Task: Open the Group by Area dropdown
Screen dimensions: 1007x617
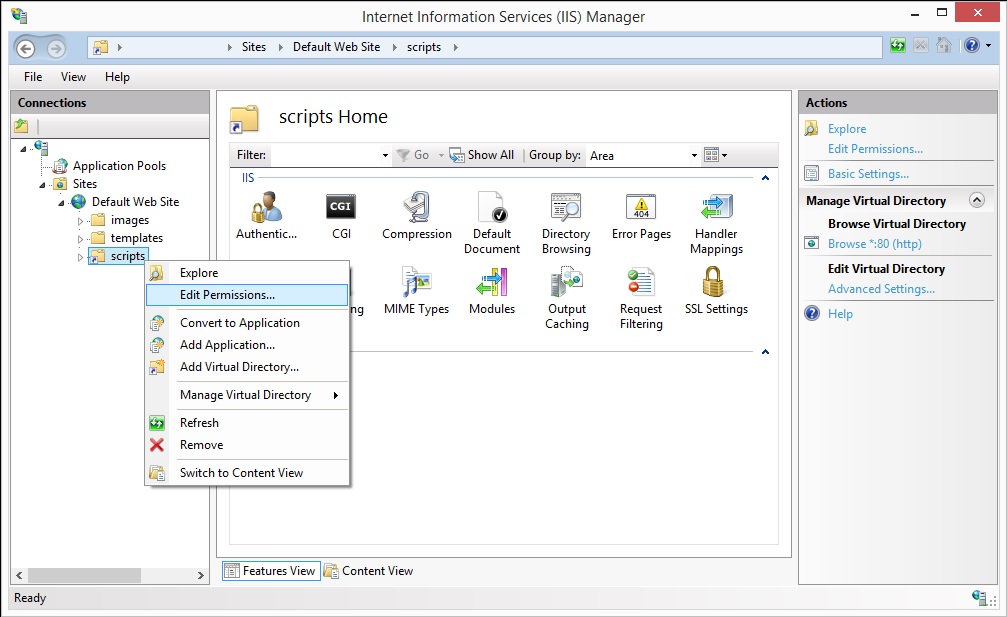Action: (x=694, y=155)
